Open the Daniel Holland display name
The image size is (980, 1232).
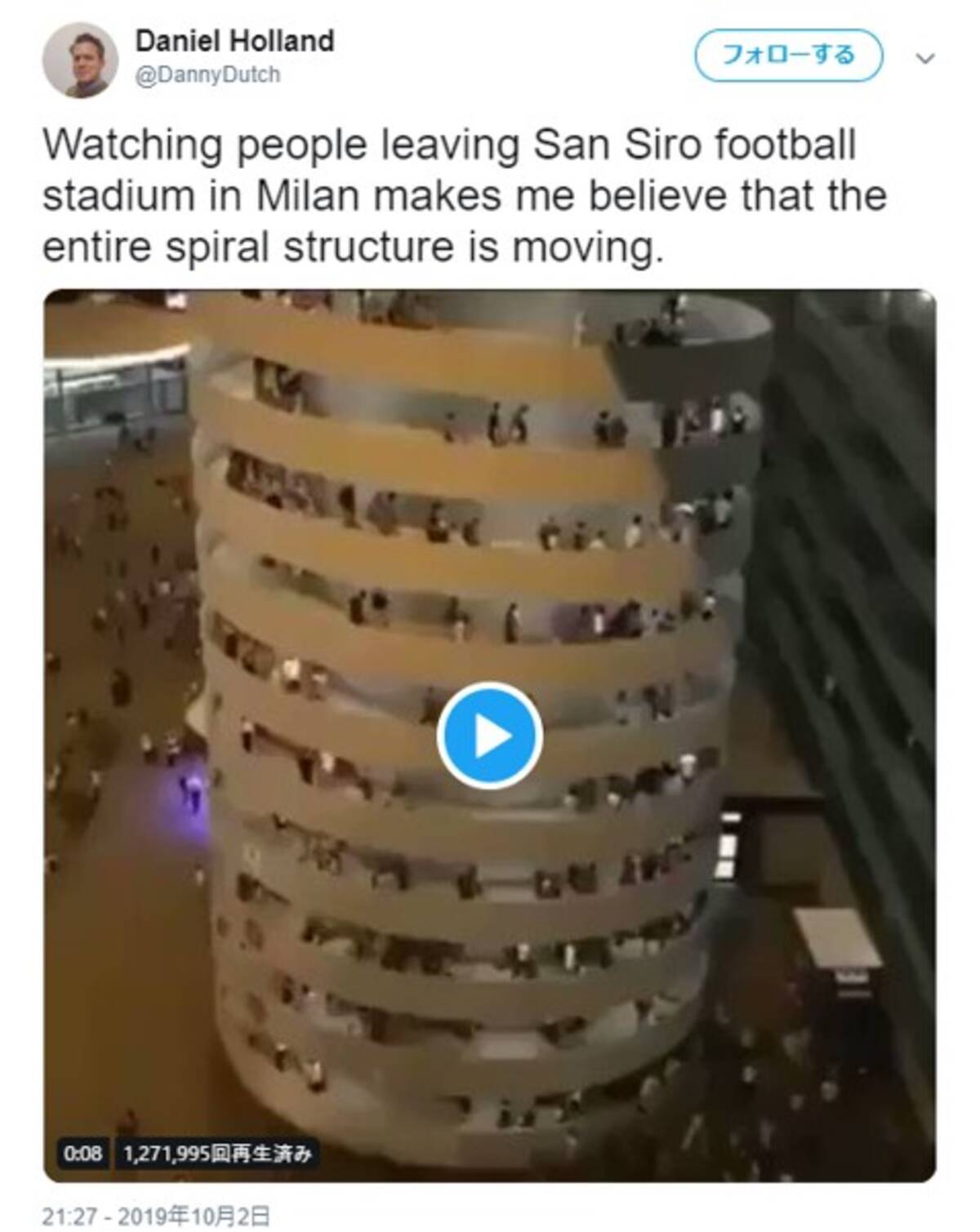(x=234, y=41)
